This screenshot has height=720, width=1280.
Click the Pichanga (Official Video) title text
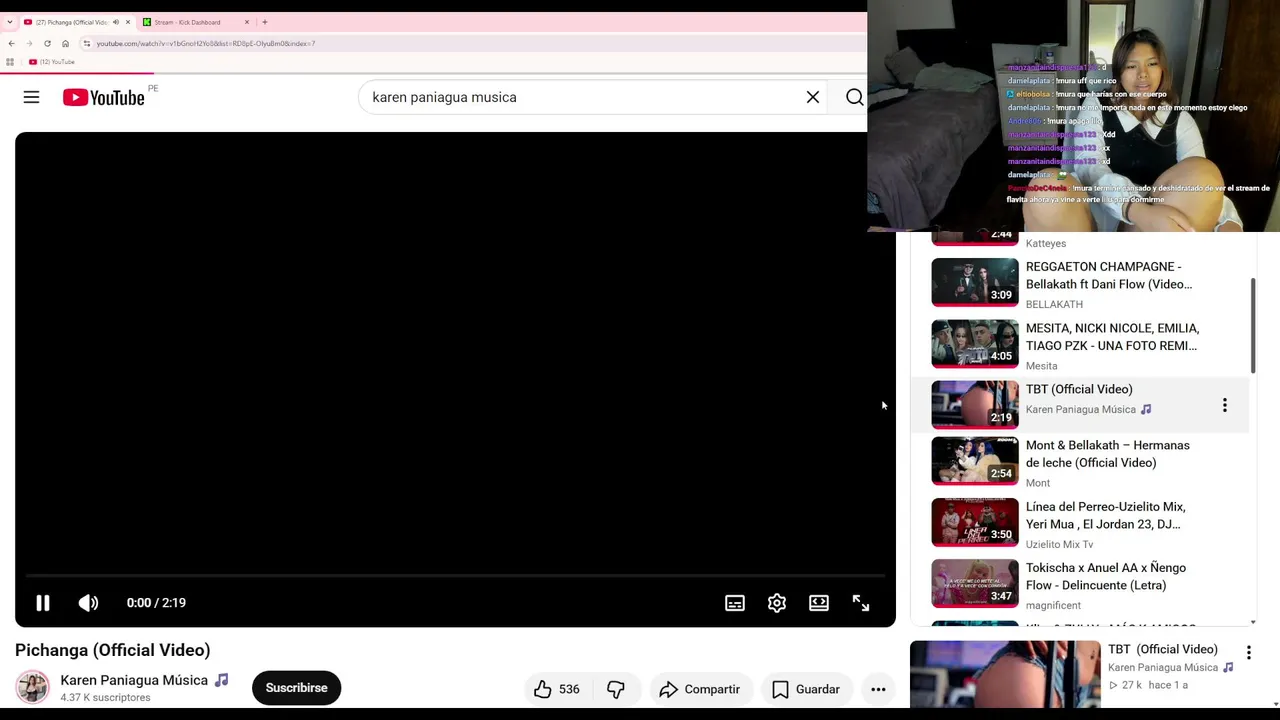pyautogui.click(x=112, y=650)
